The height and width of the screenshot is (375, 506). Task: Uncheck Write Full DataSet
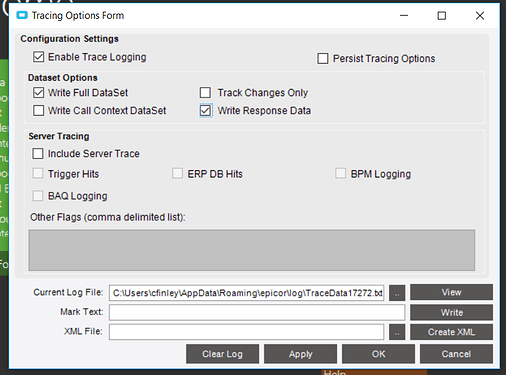[x=38, y=93]
